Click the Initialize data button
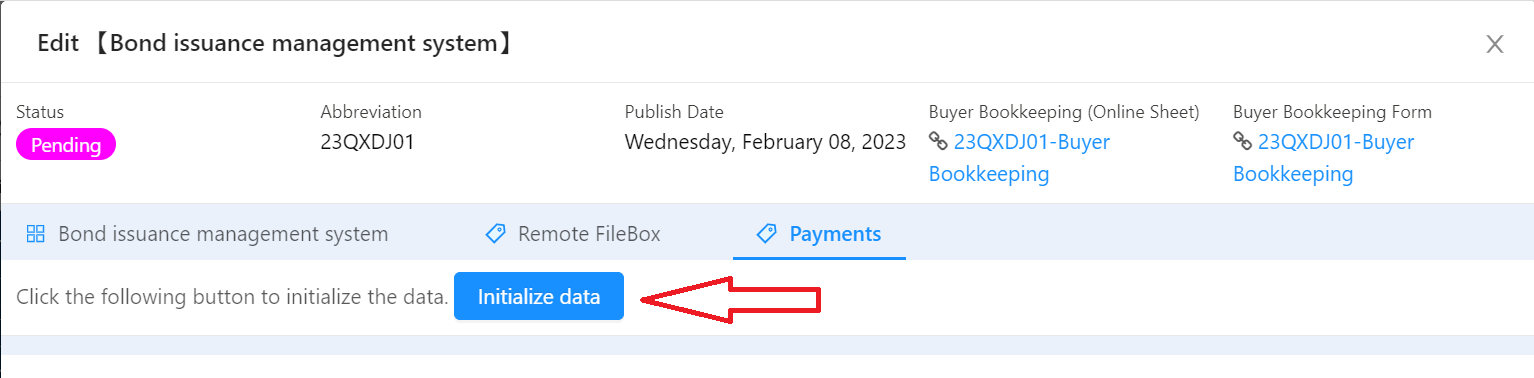1534x378 pixels. pos(539,296)
